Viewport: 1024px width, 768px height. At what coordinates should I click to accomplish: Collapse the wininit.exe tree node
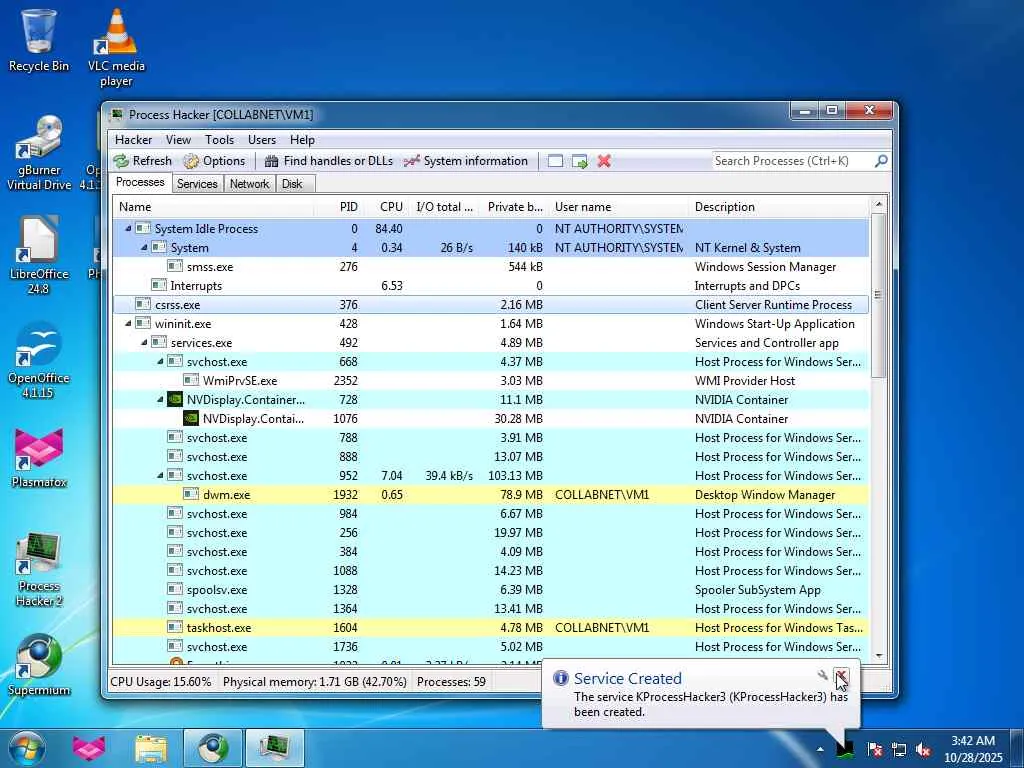128,323
